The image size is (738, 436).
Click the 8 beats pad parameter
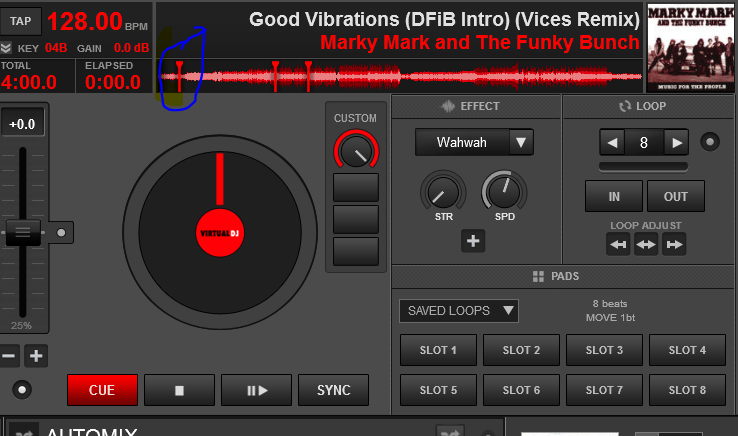[610, 304]
